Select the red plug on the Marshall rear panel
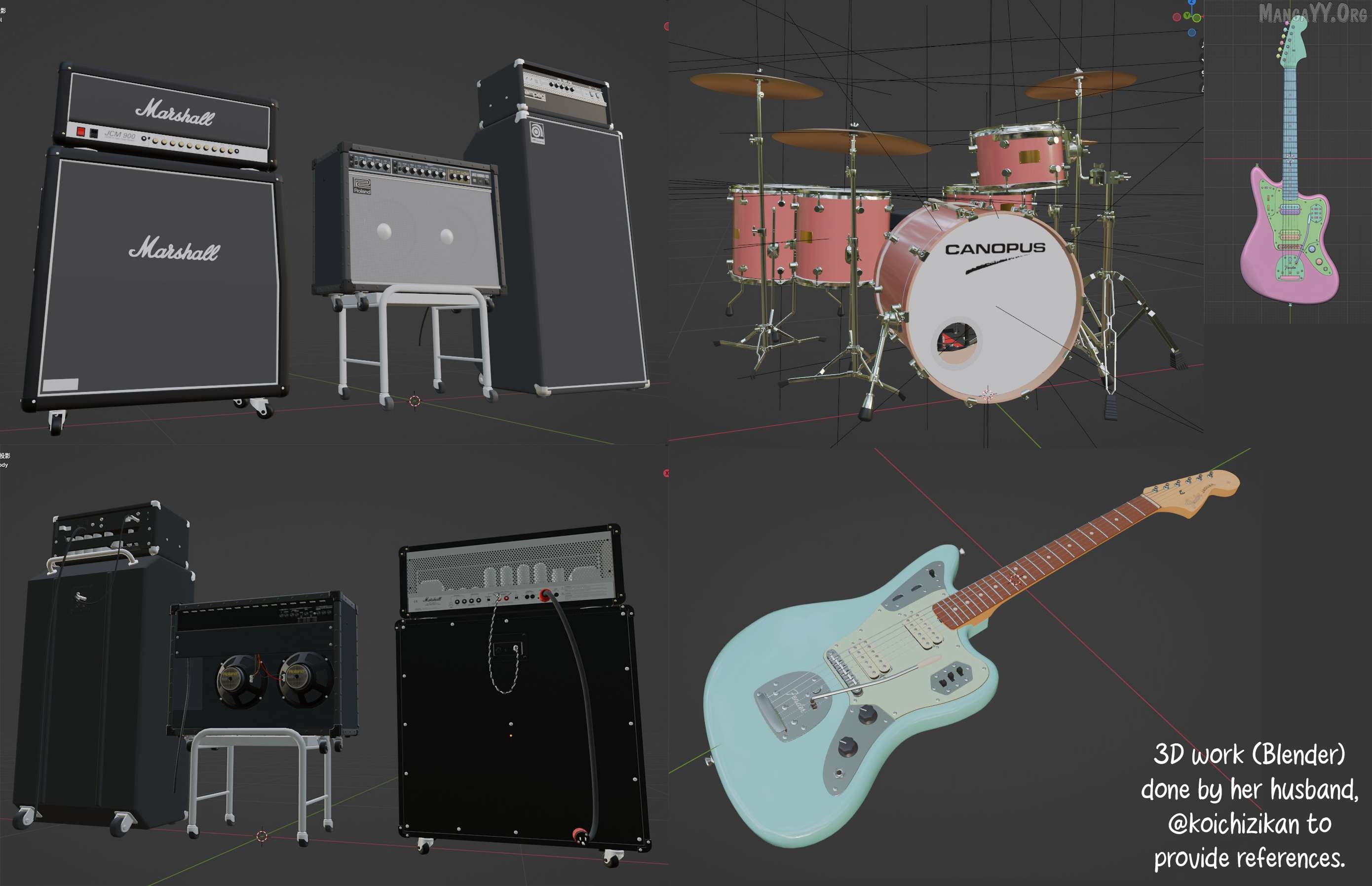 click(544, 595)
